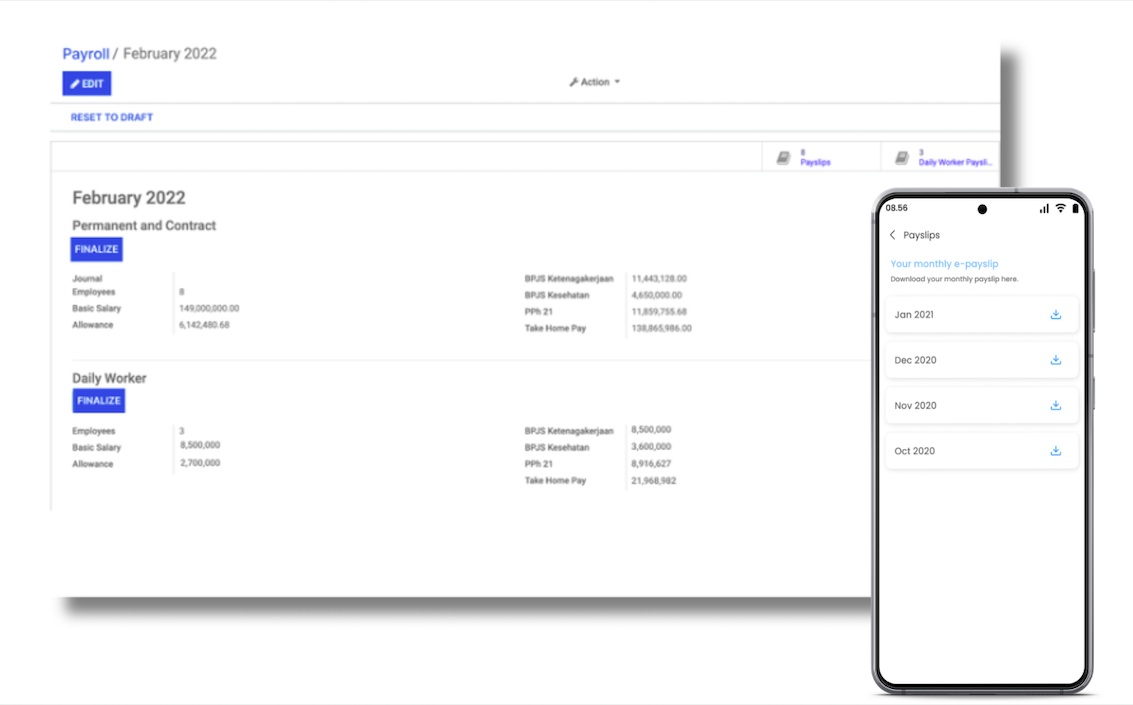Click the Payroll breadcrumb link
The width and height of the screenshot is (1133, 705).
pos(85,53)
